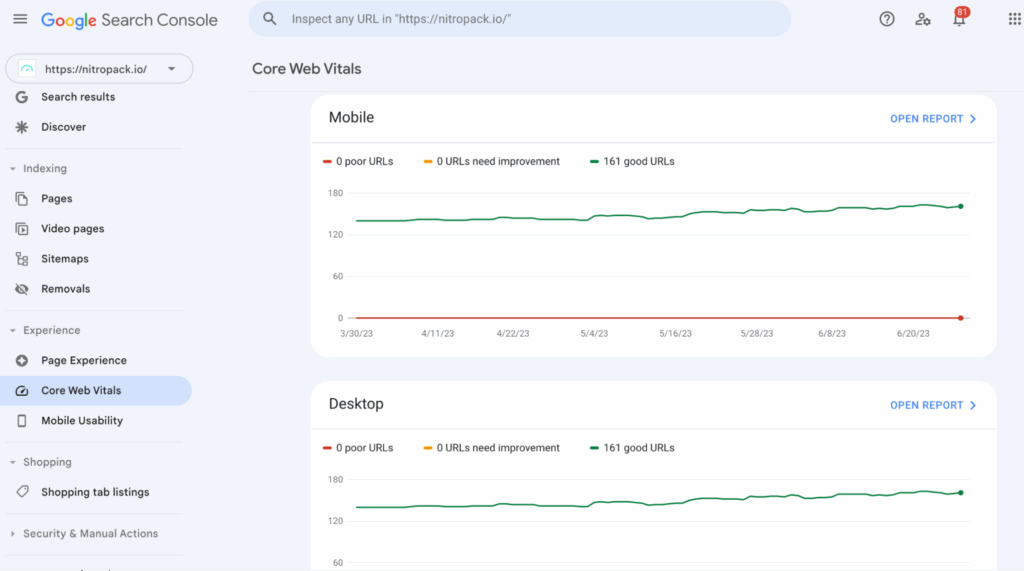This screenshot has height=571, width=1024.
Task: Collapse the Shopping section
Action: coord(12,462)
